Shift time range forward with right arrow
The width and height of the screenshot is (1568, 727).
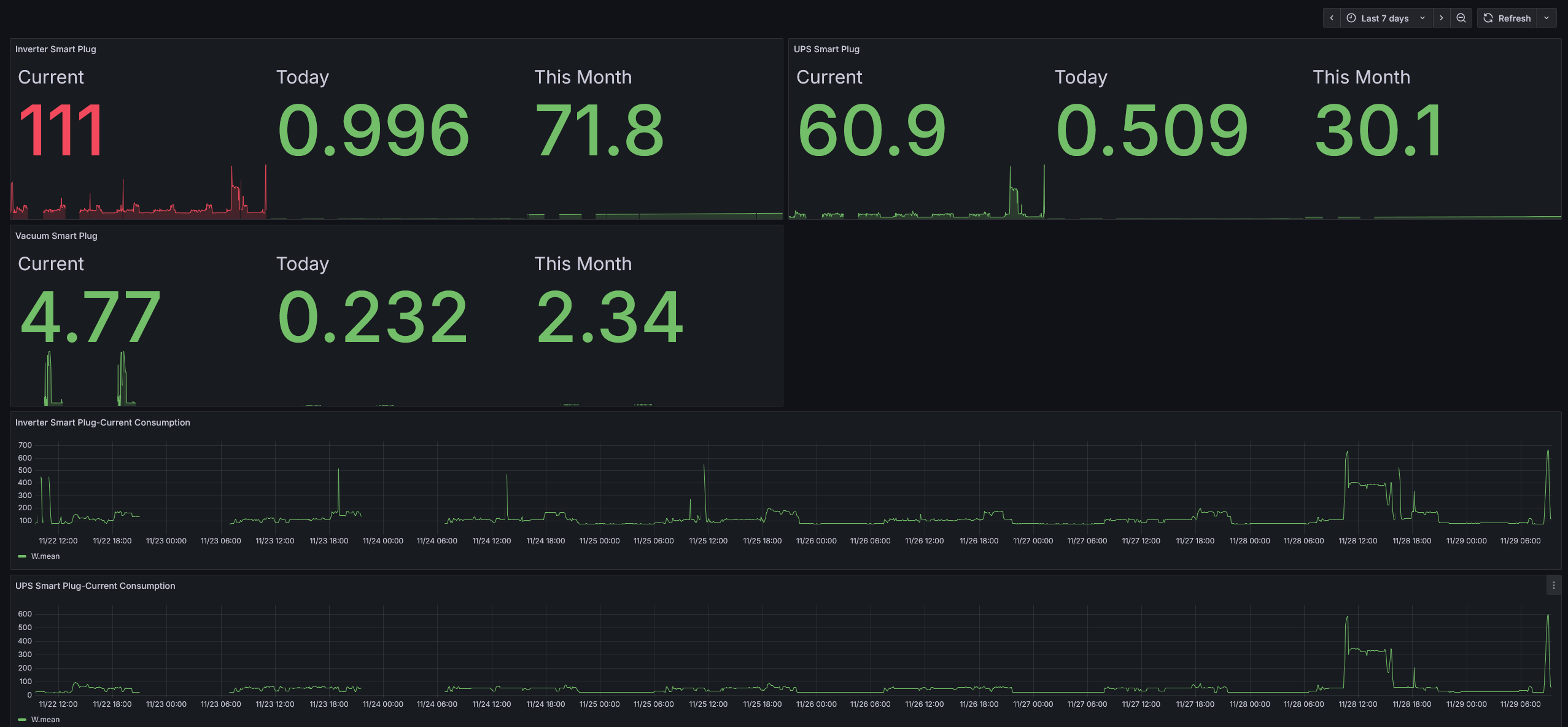[1441, 18]
